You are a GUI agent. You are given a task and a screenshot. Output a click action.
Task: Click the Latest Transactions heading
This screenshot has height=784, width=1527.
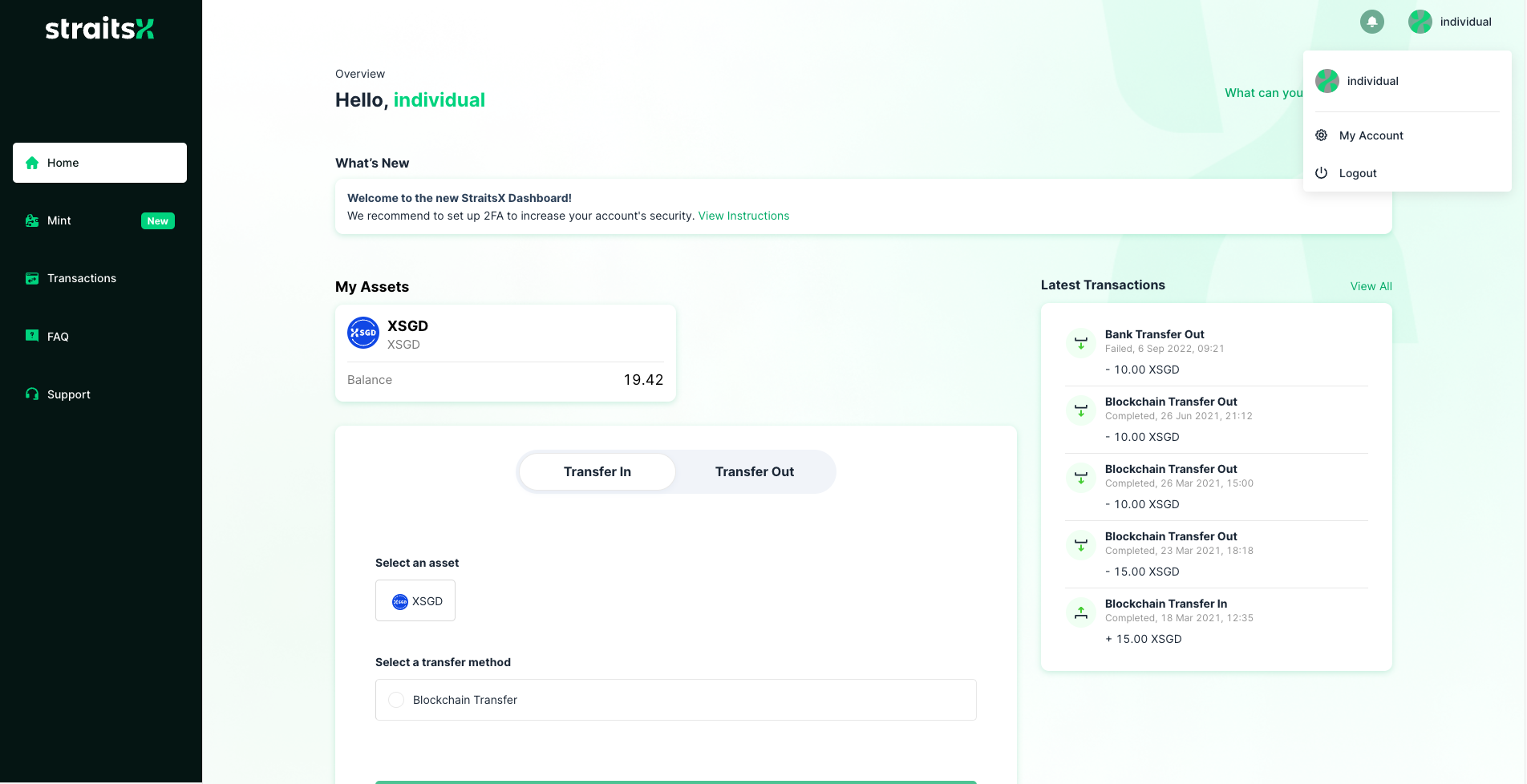(x=1103, y=285)
